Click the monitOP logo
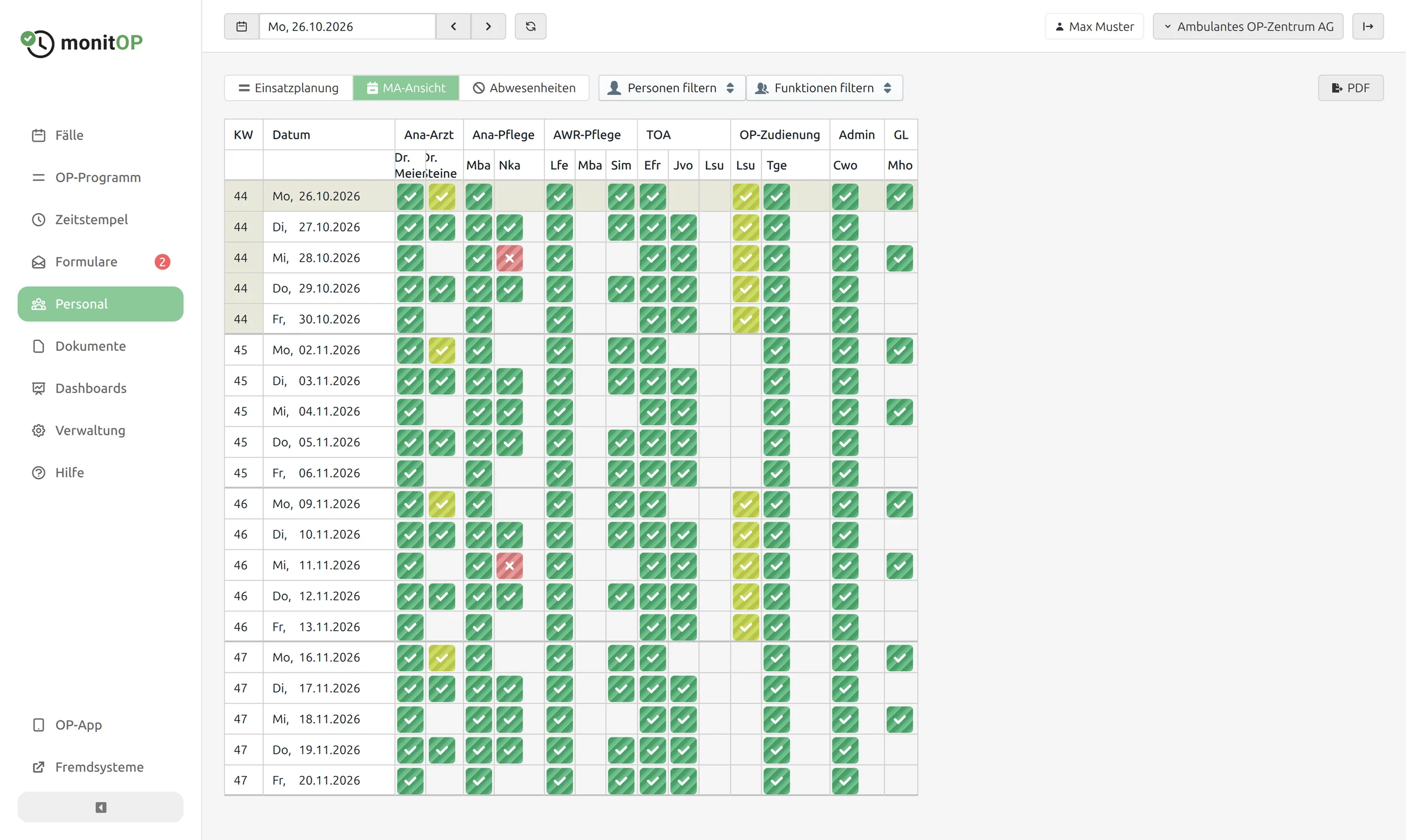 81,43
